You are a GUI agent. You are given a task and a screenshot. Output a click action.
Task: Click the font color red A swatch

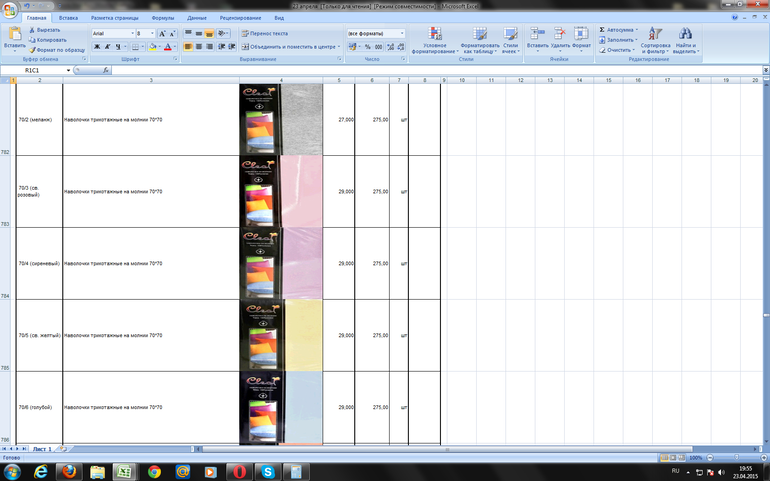[x=167, y=47]
